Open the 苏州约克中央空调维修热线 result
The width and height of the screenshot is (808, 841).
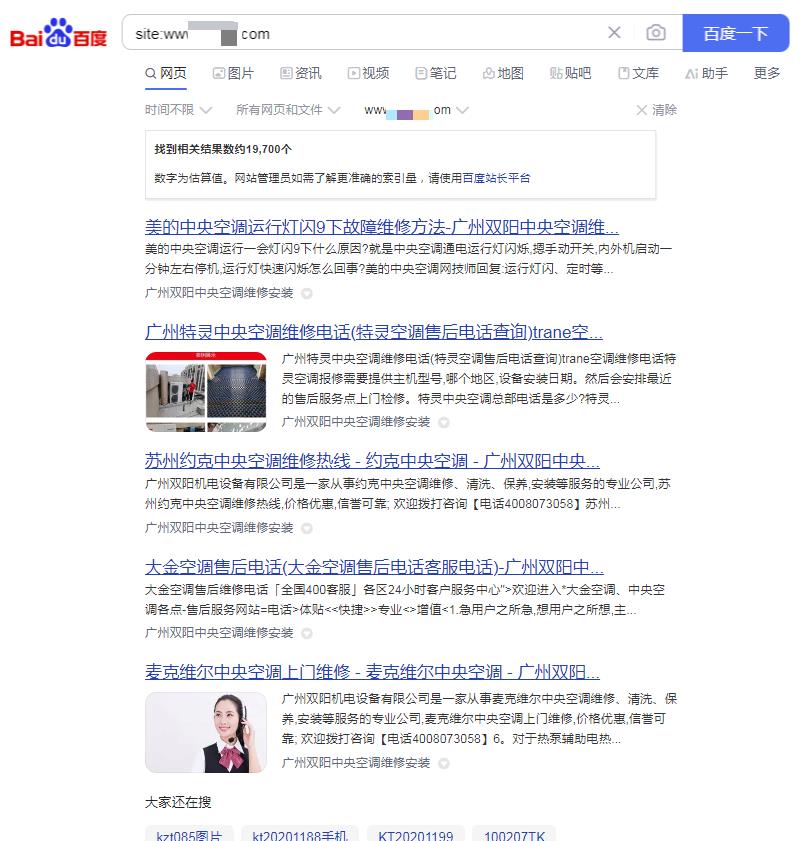coord(372,461)
